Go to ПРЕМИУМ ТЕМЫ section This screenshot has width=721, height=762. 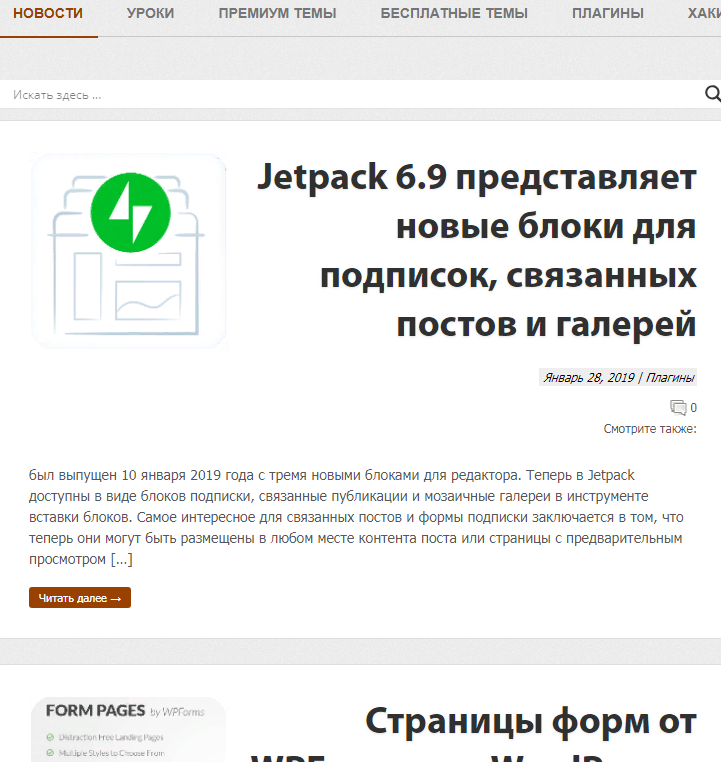pos(277,14)
